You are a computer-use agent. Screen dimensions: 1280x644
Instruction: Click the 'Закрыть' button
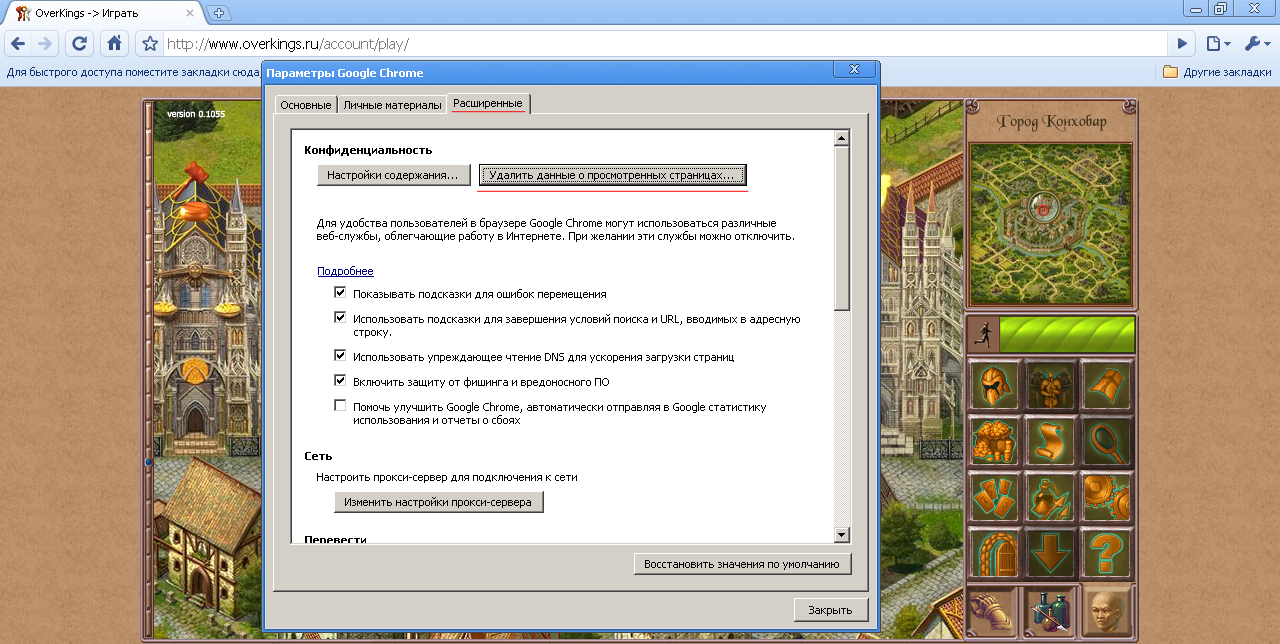point(831,610)
